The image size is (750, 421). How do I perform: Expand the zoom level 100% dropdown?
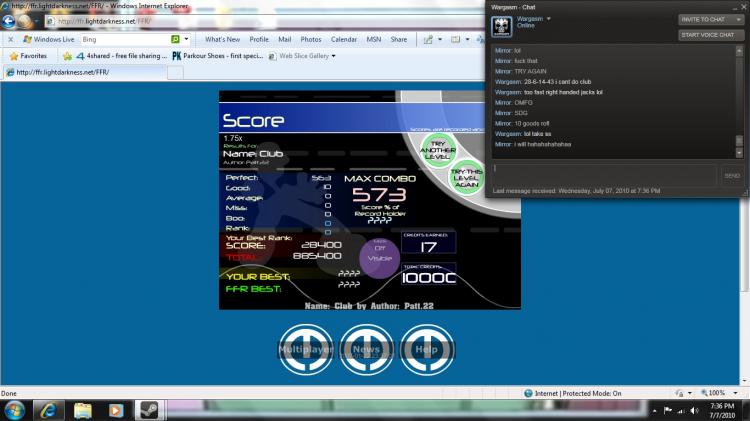pos(735,393)
